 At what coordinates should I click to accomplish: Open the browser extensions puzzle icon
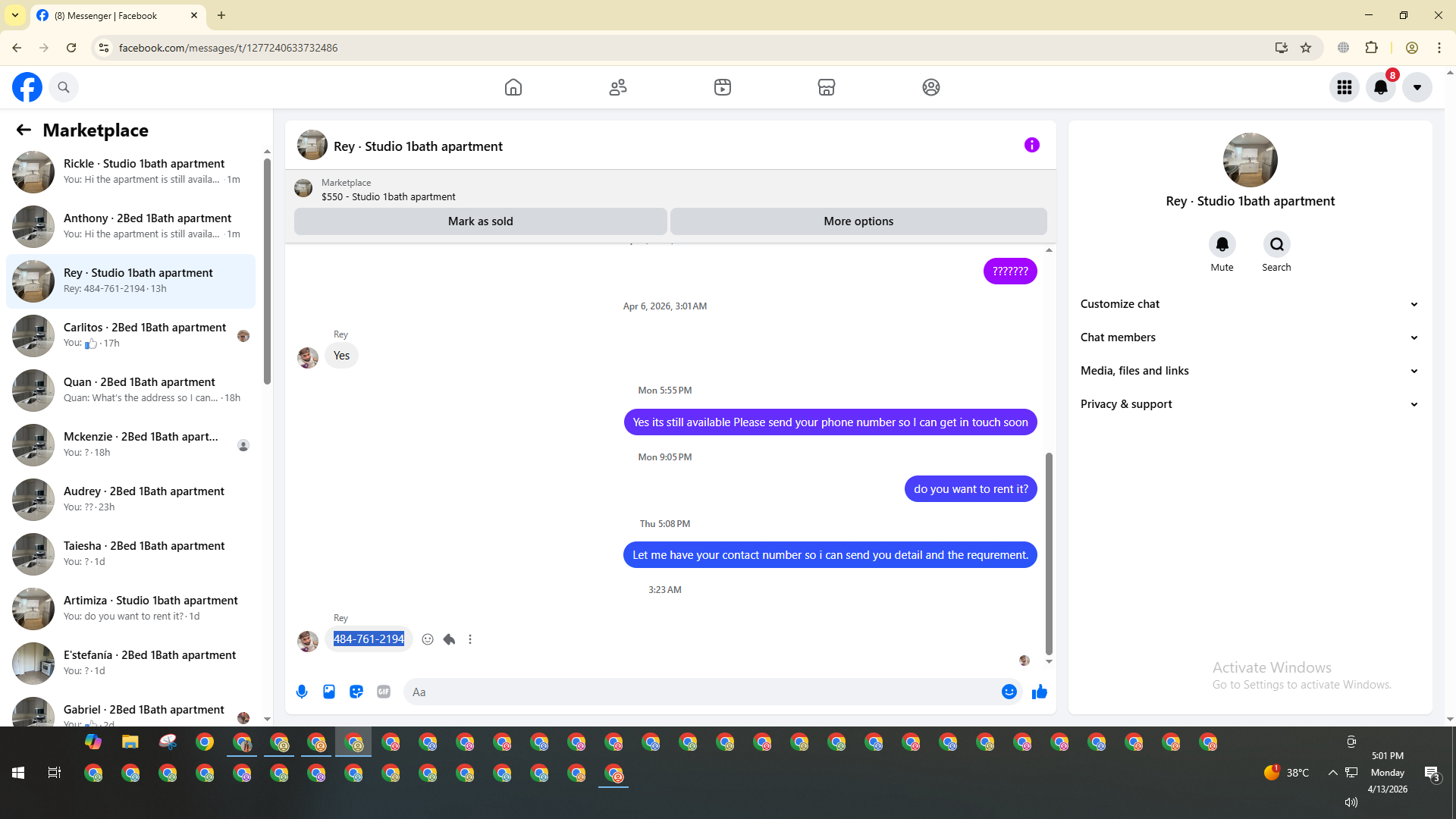coord(1372,48)
